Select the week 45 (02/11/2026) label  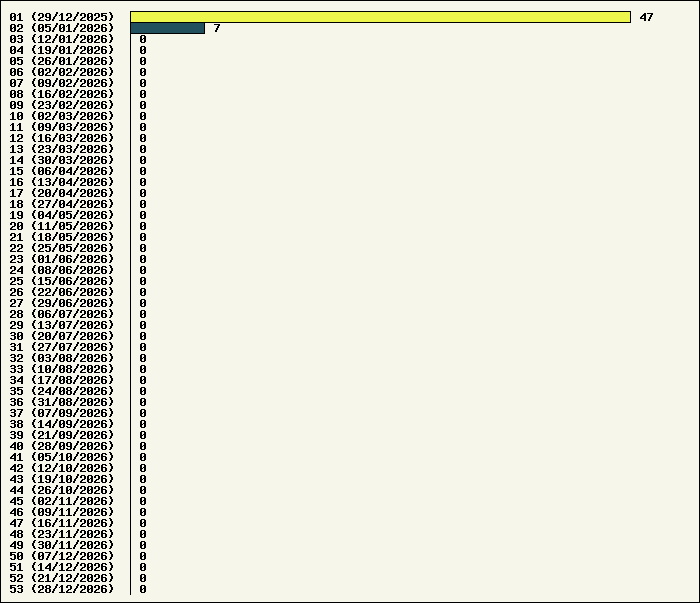coord(62,501)
